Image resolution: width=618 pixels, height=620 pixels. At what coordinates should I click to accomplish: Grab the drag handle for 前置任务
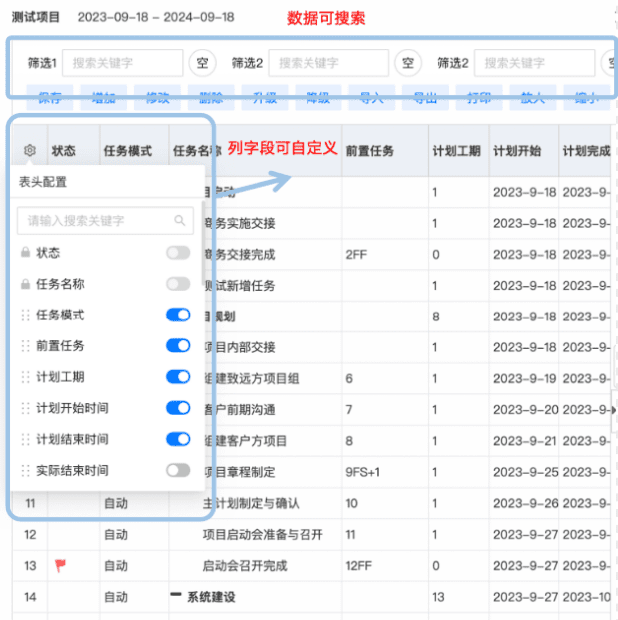[x=25, y=346]
